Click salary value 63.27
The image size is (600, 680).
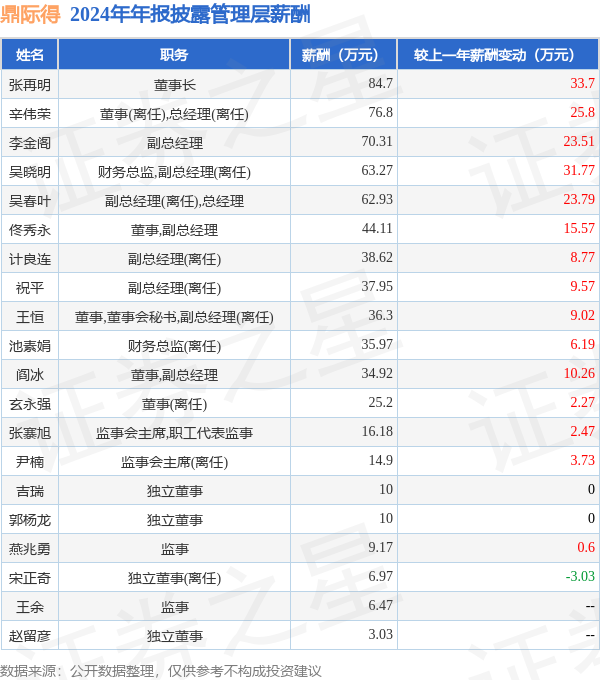(x=377, y=170)
